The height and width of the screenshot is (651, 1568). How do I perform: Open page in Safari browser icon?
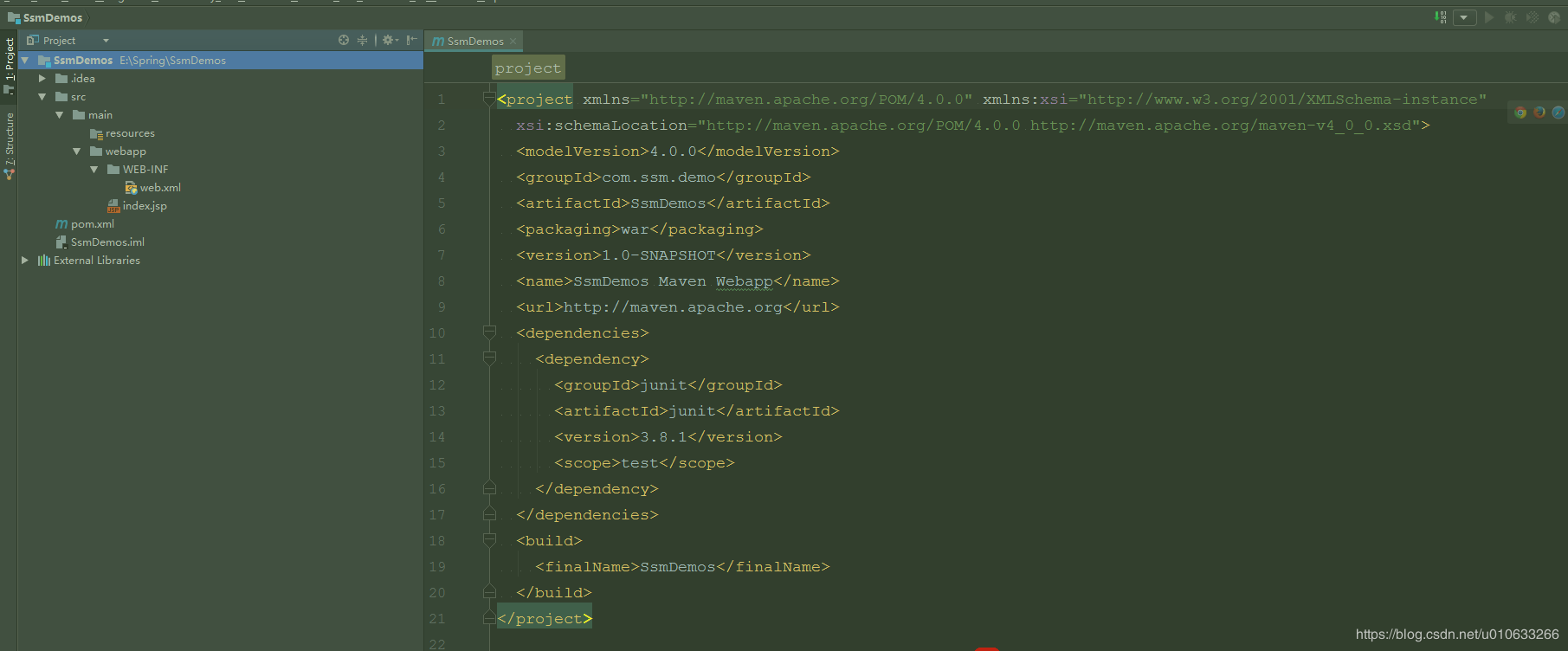1558,113
